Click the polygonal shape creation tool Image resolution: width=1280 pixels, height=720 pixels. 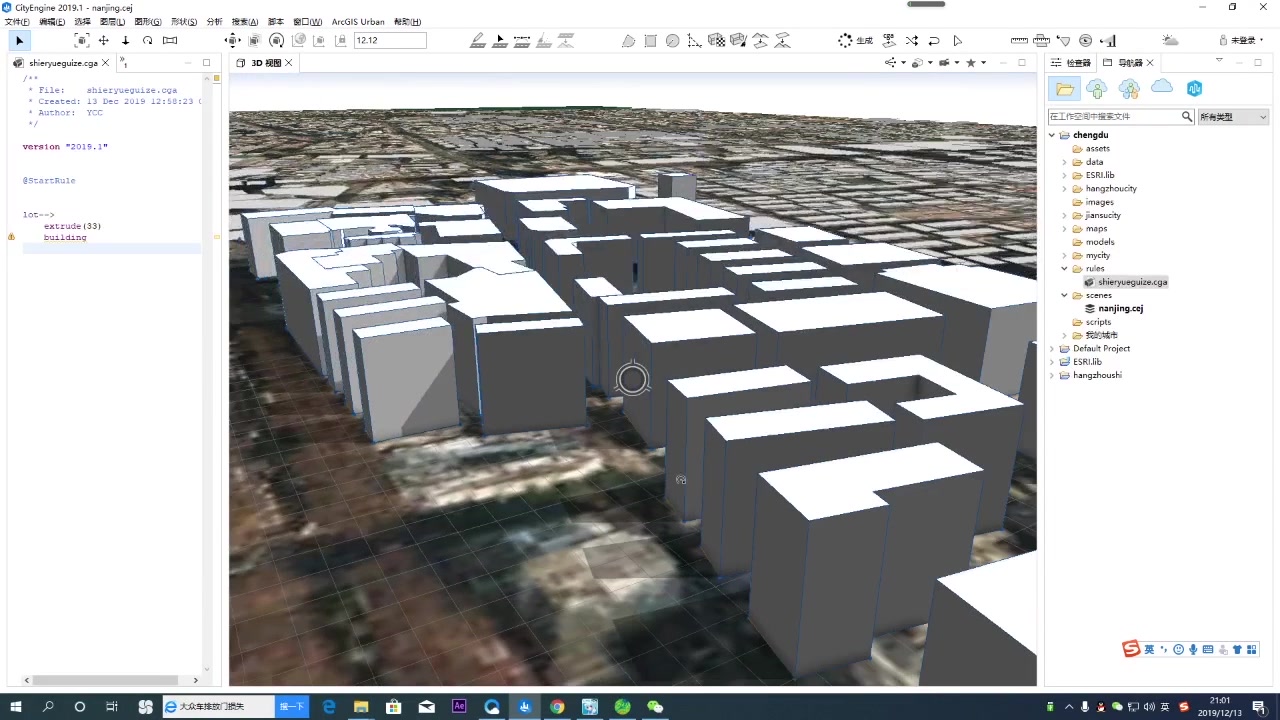click(628, 40)
